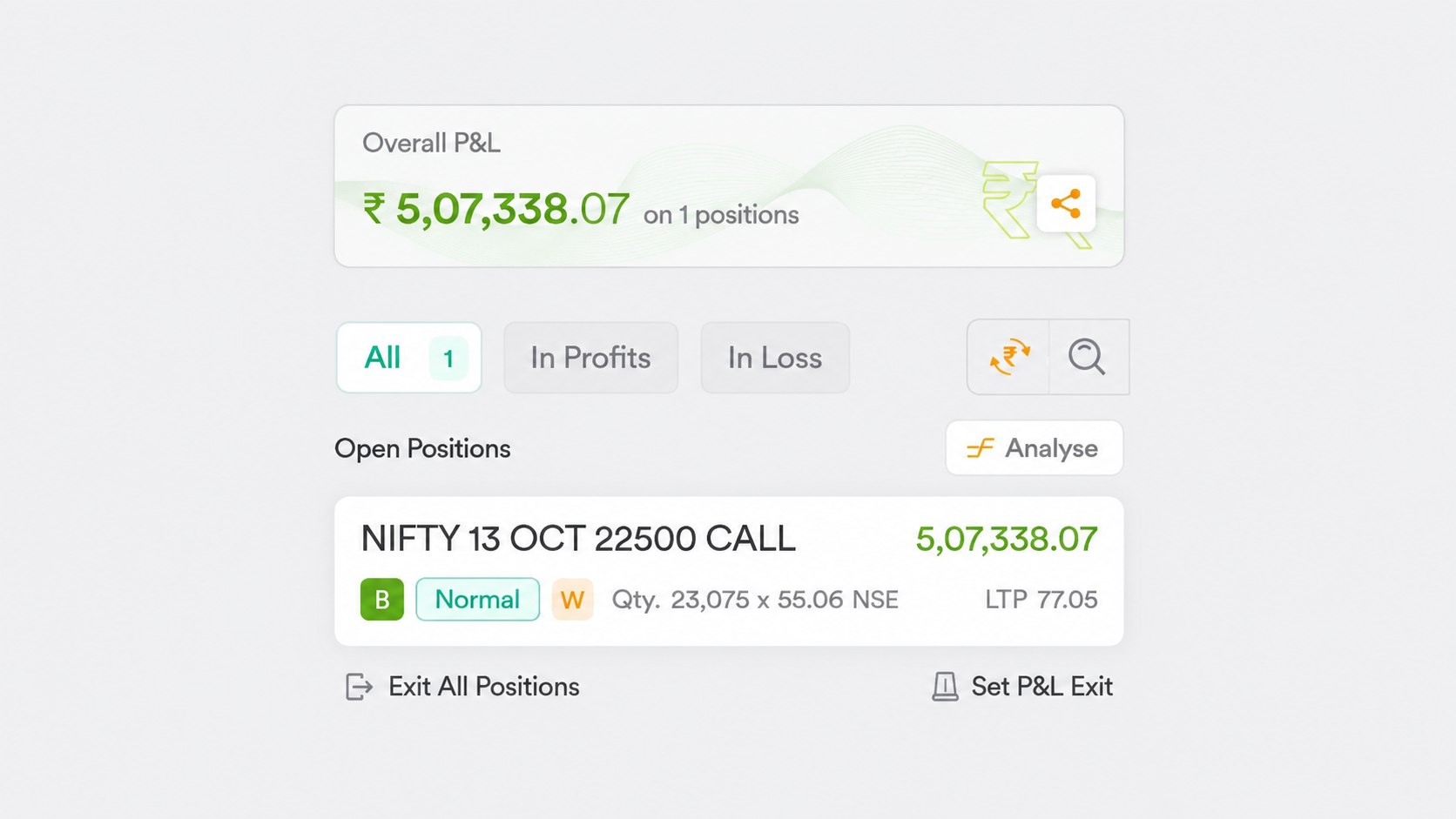Viewport: 1456px width, 819px height.
Task: Click the orange share icon
Action: point(1066,204)
